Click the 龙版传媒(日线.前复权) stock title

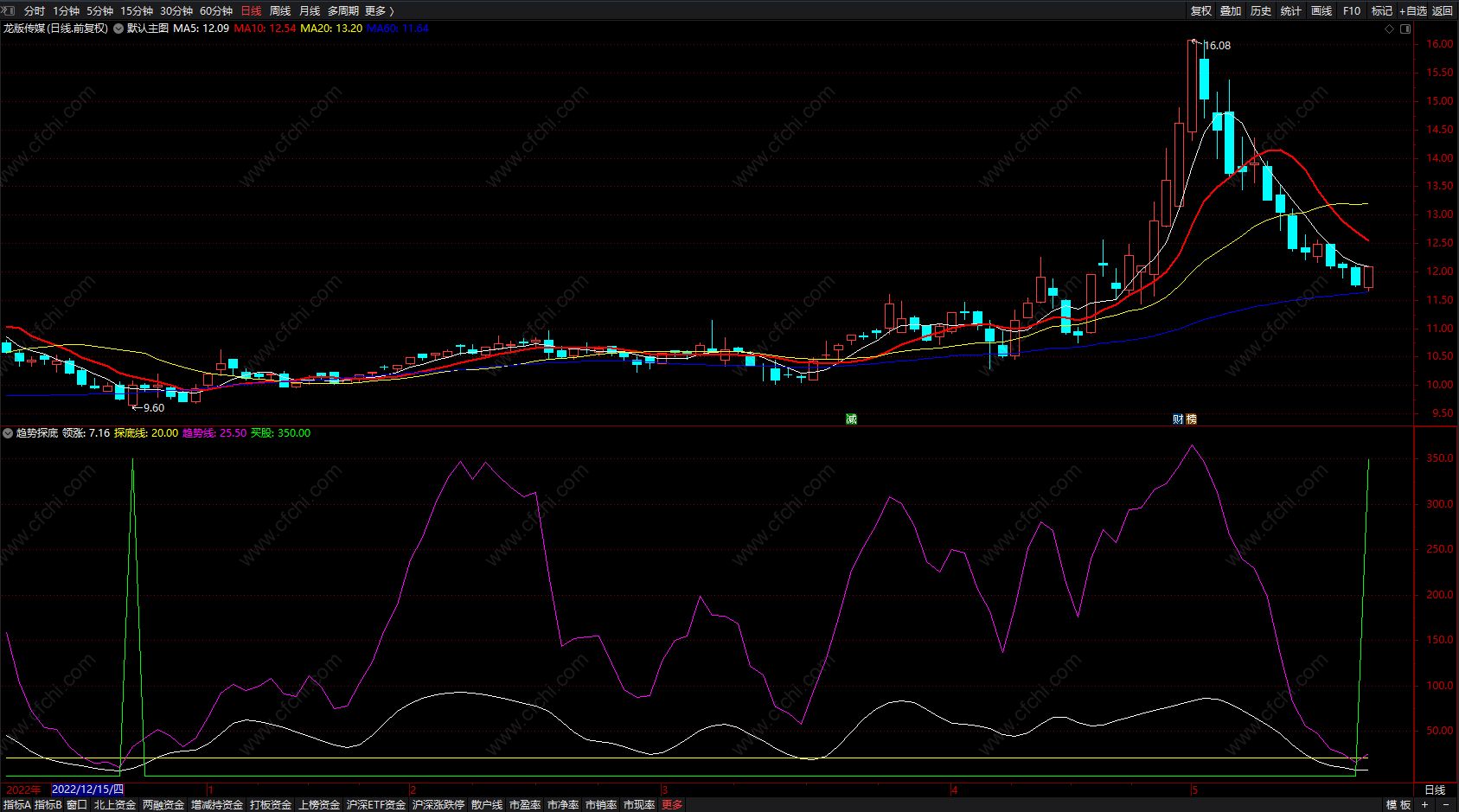56,29
